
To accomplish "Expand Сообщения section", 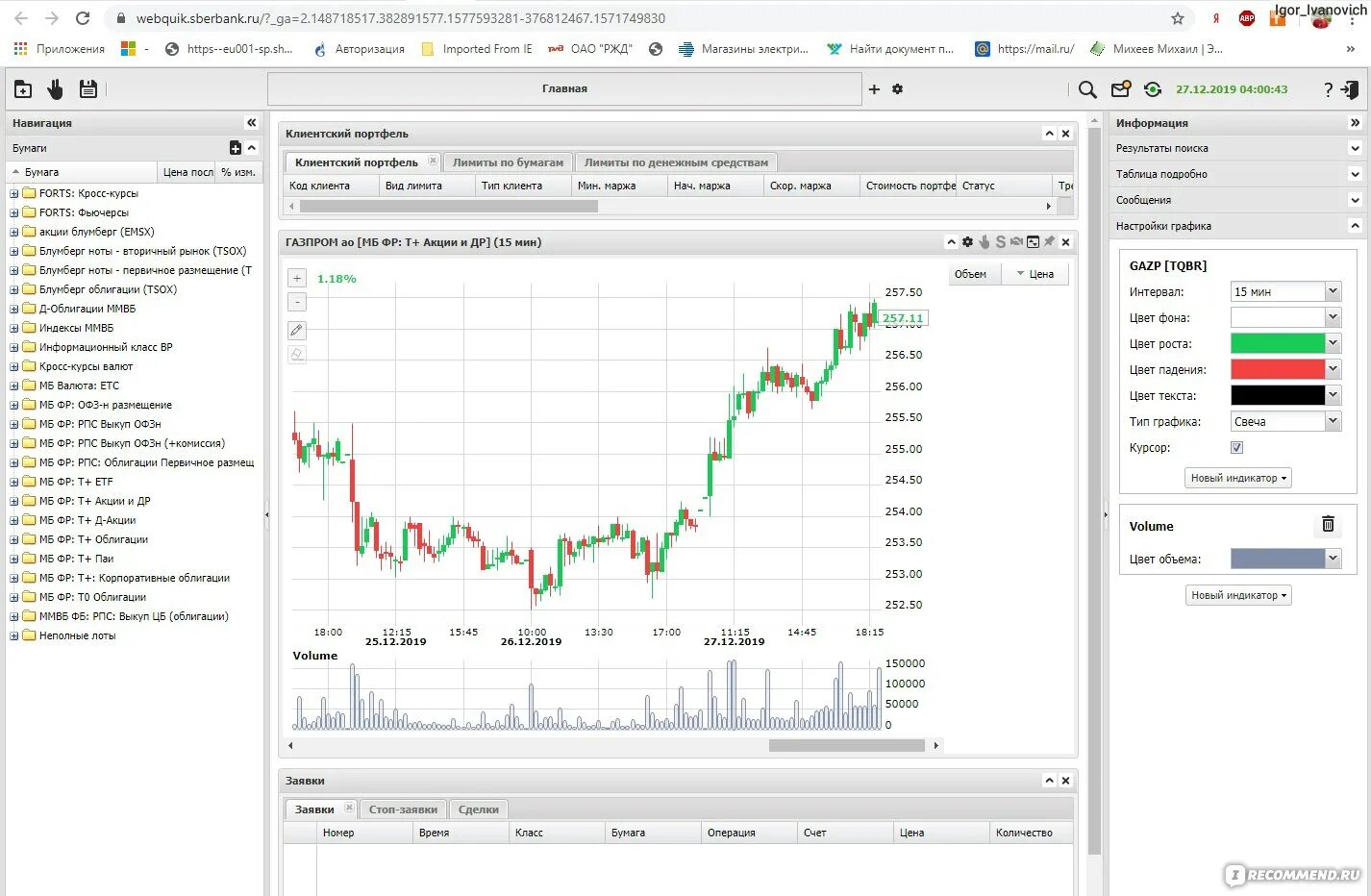I will pos(1355,200).
